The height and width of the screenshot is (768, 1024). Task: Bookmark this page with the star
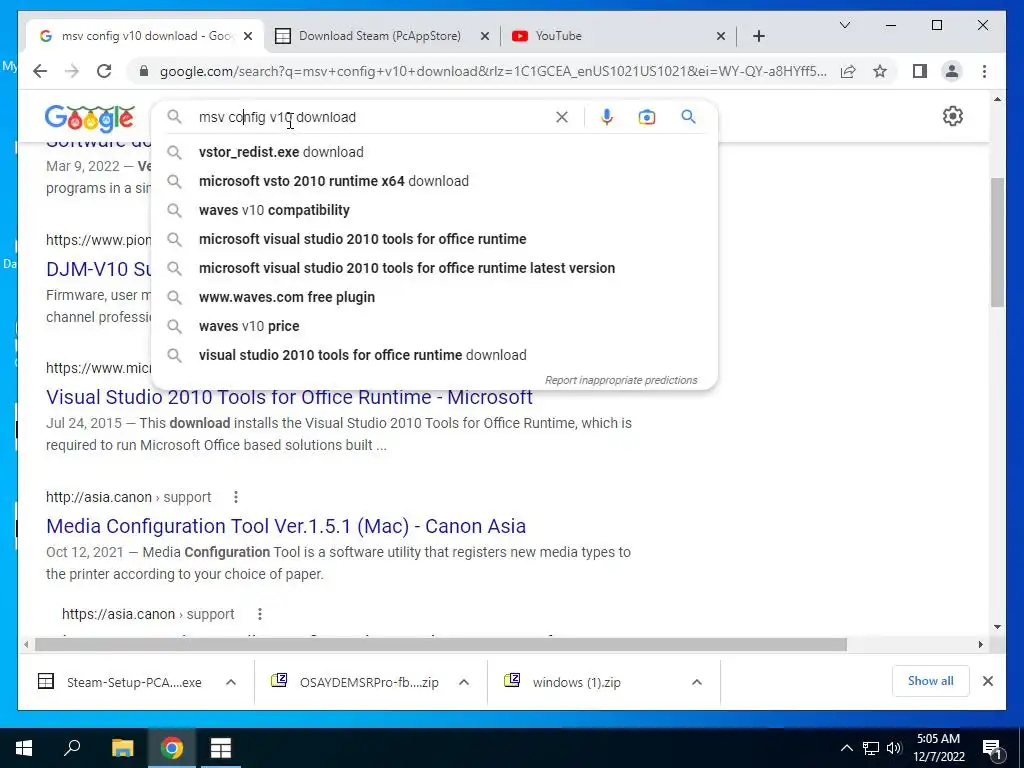click(x=880, y=71)
